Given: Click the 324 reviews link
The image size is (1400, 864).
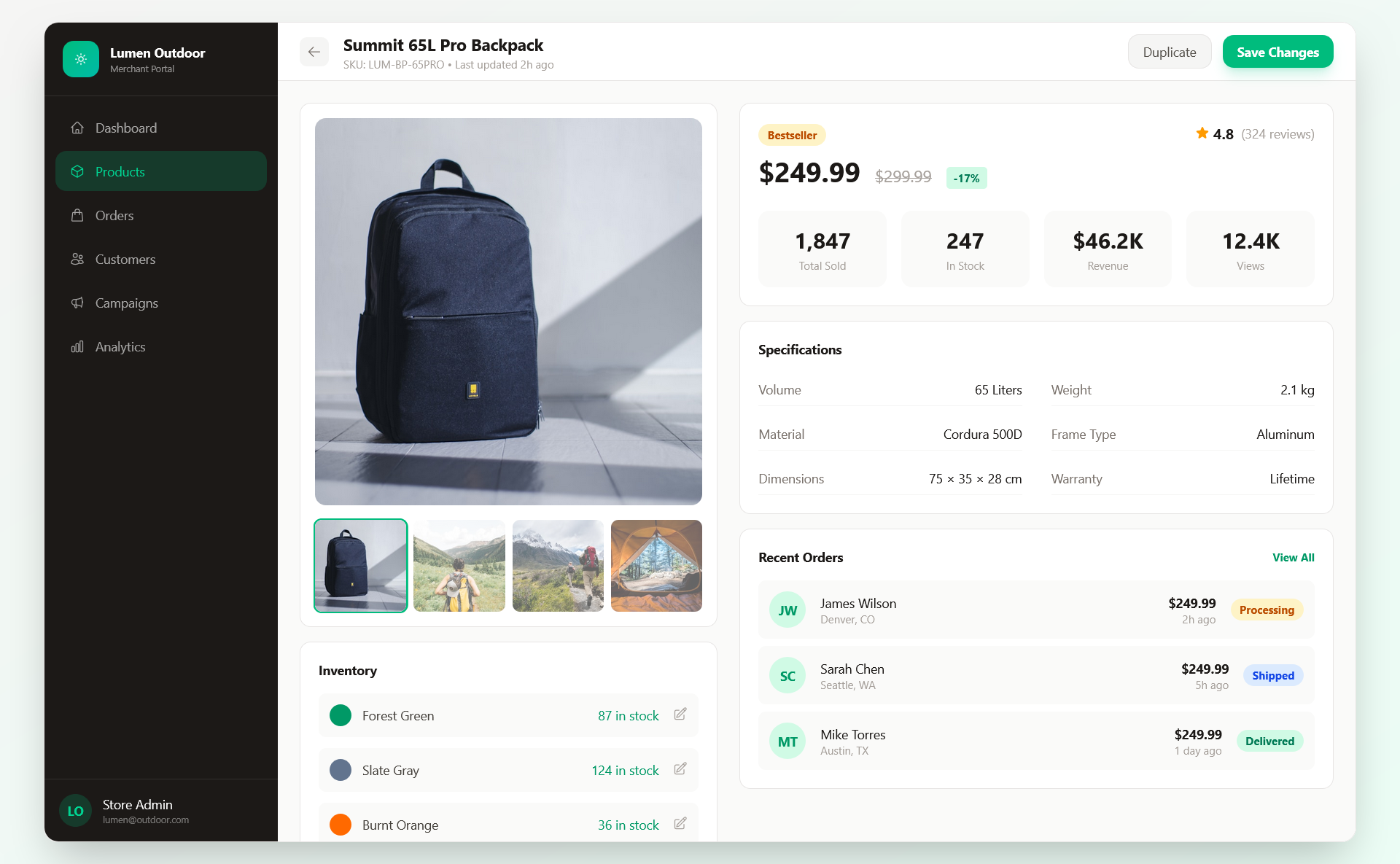Looking at the screenshot, I should [x=1277, y=134].
